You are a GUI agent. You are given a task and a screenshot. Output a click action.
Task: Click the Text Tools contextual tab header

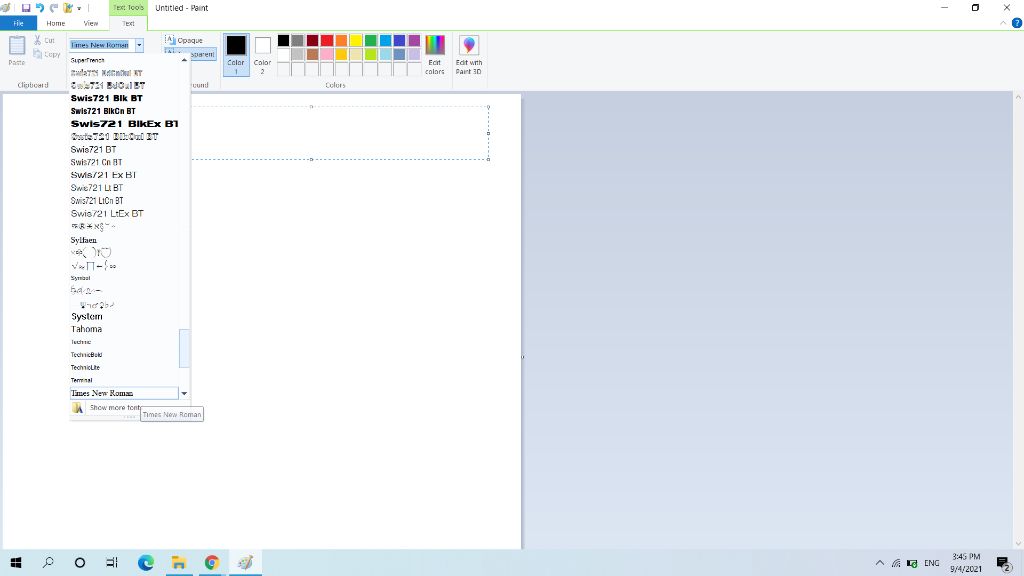128,7
